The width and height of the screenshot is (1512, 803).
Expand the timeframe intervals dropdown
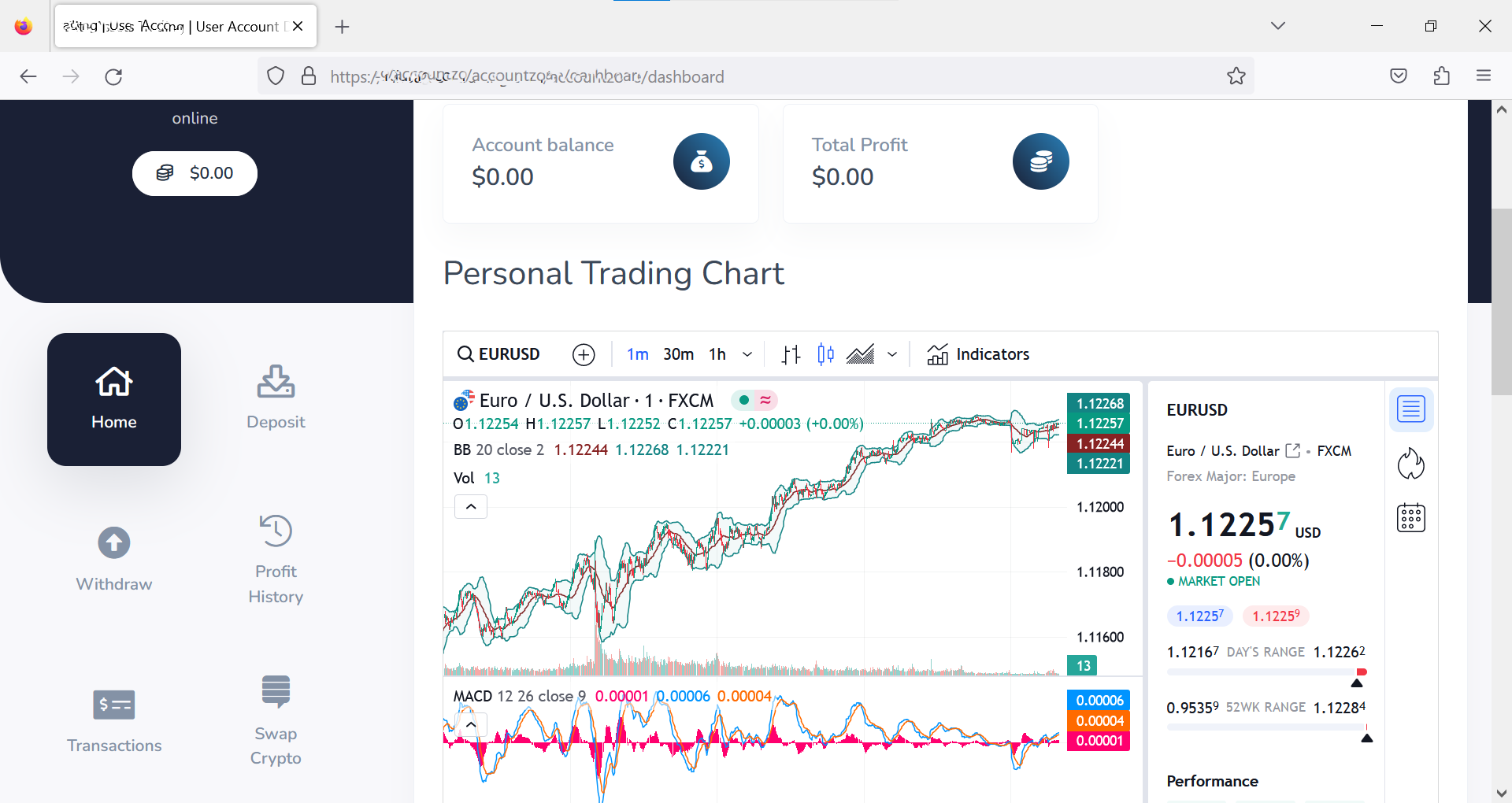747,355
